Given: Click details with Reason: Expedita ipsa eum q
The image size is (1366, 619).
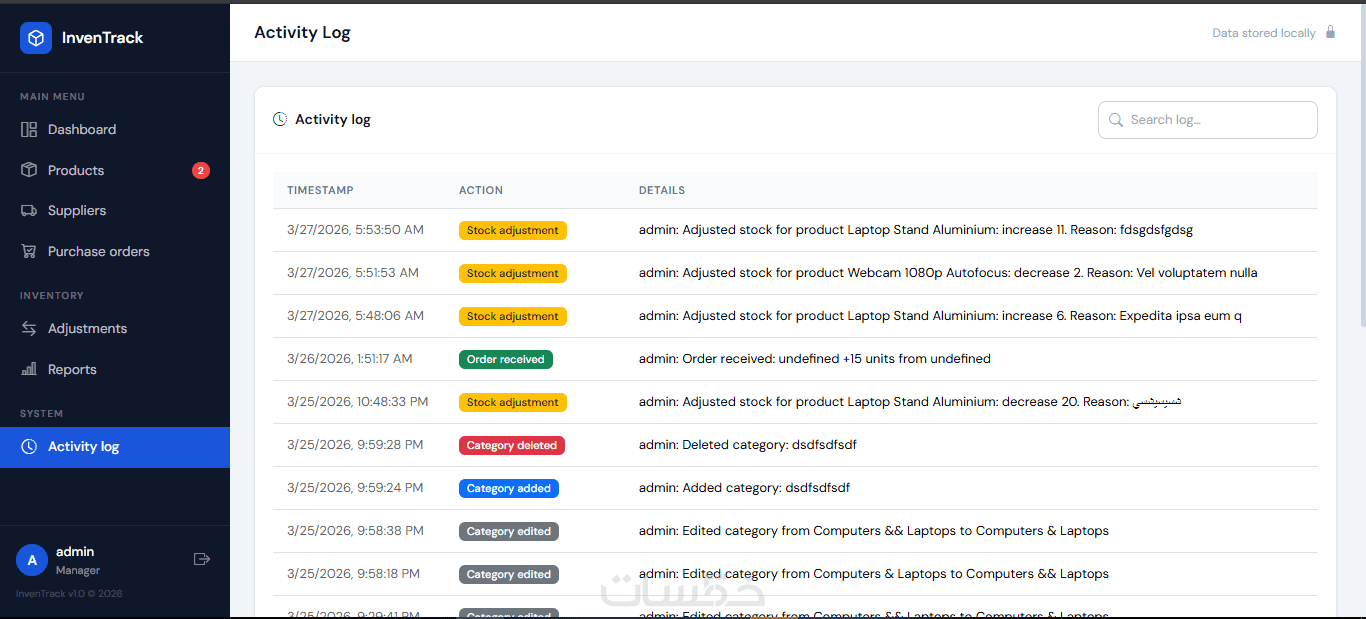Looking at the screenshot, I should click(940, 316).
